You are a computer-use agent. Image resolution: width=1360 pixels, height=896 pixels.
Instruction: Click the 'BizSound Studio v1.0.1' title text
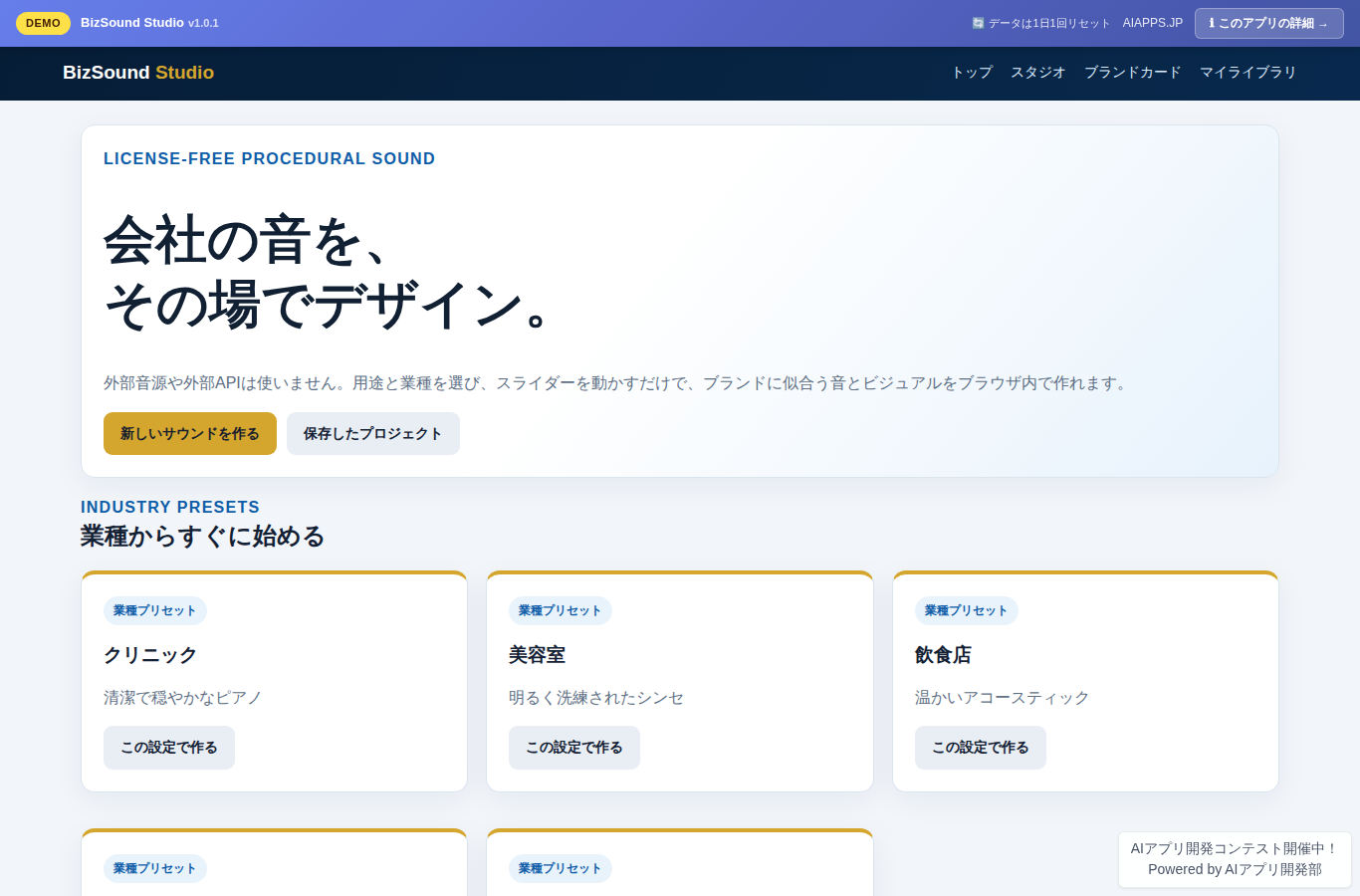click(x=149, y=23)
